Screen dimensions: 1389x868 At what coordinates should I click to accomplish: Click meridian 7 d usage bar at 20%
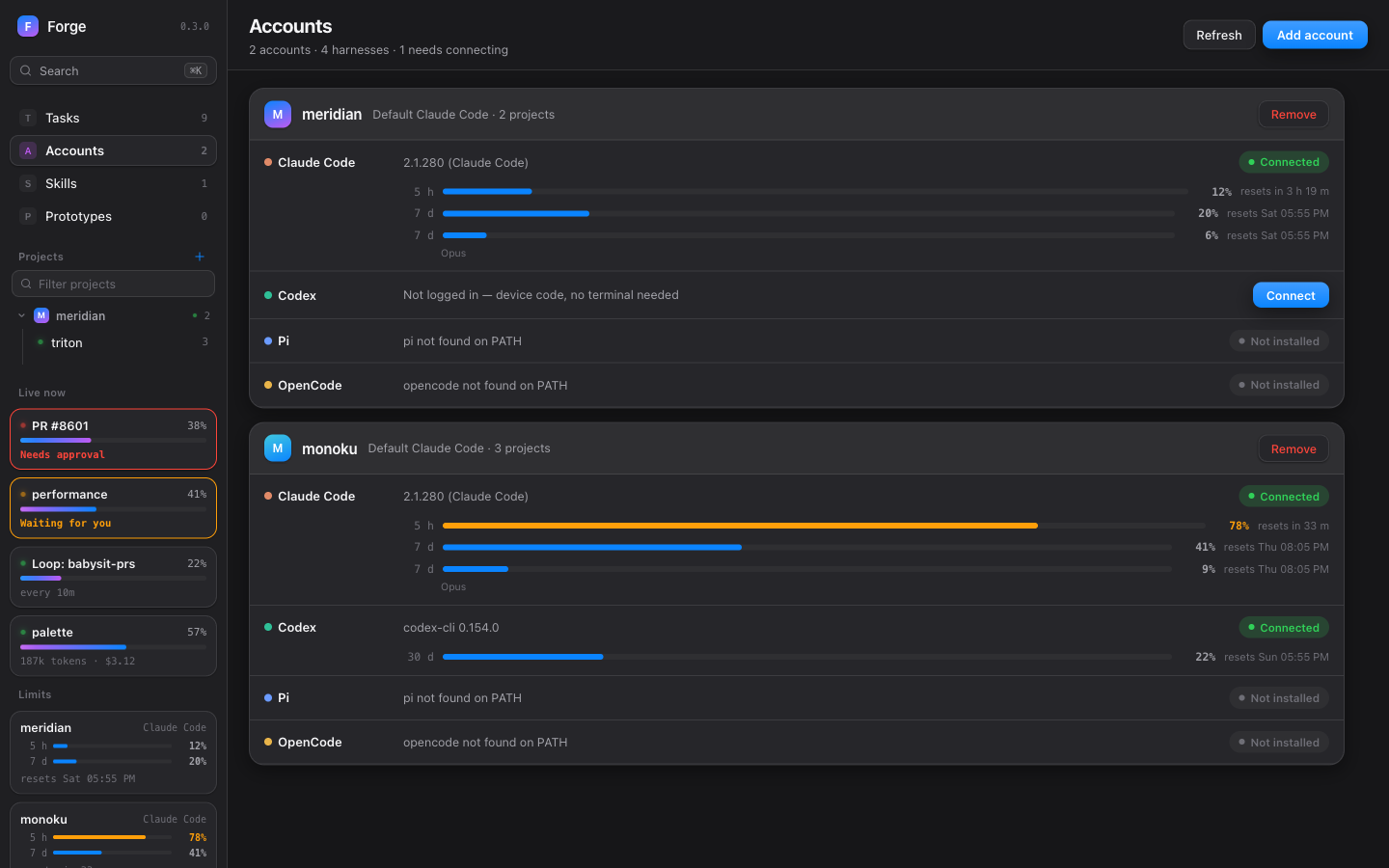808,213
